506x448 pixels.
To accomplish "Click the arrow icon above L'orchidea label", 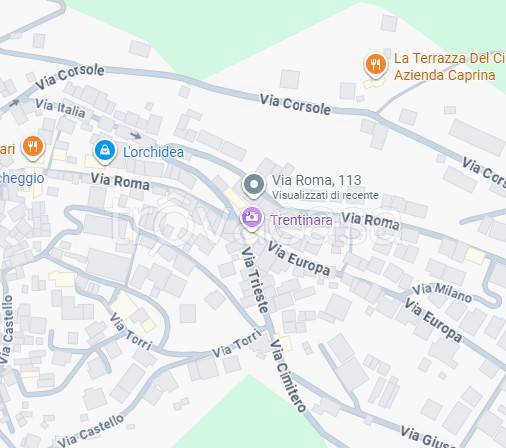I will pos(136,135).
